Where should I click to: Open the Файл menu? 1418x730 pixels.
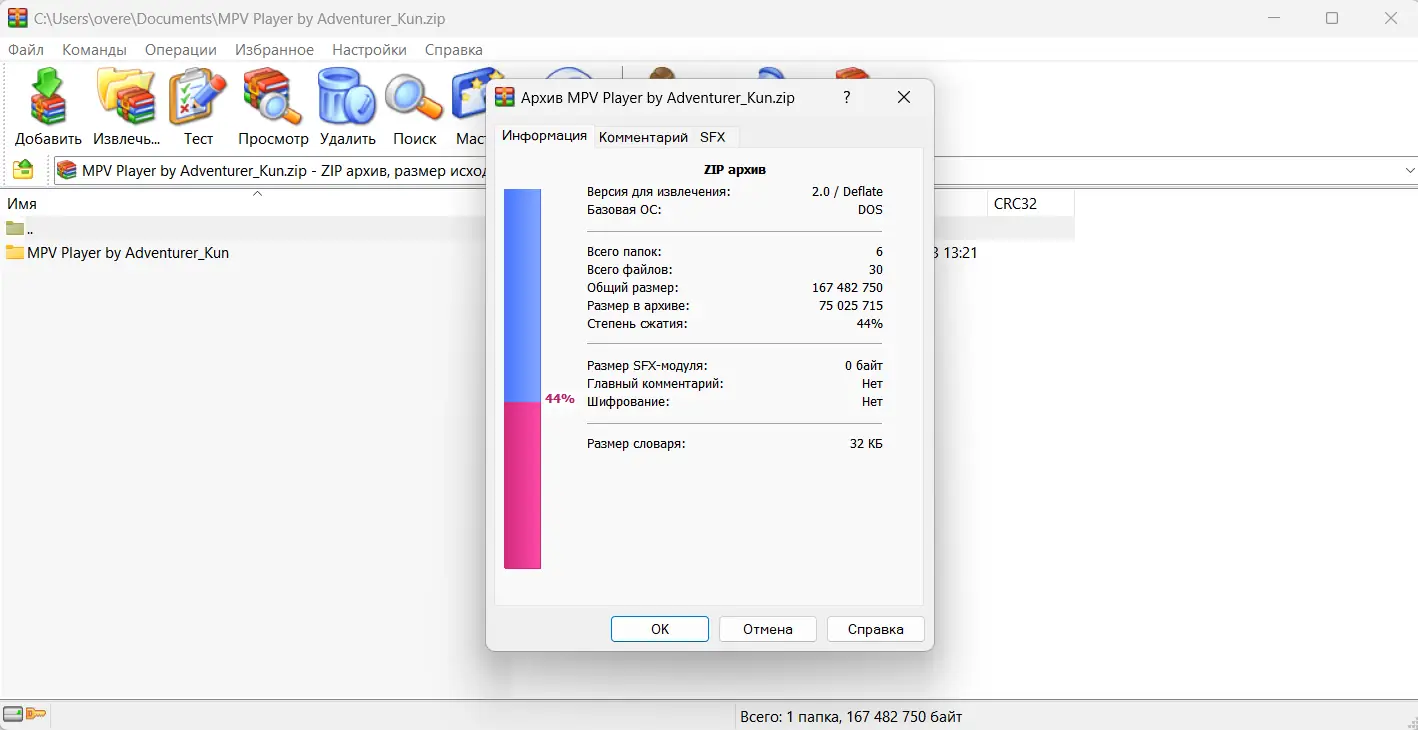click(26, 50)
